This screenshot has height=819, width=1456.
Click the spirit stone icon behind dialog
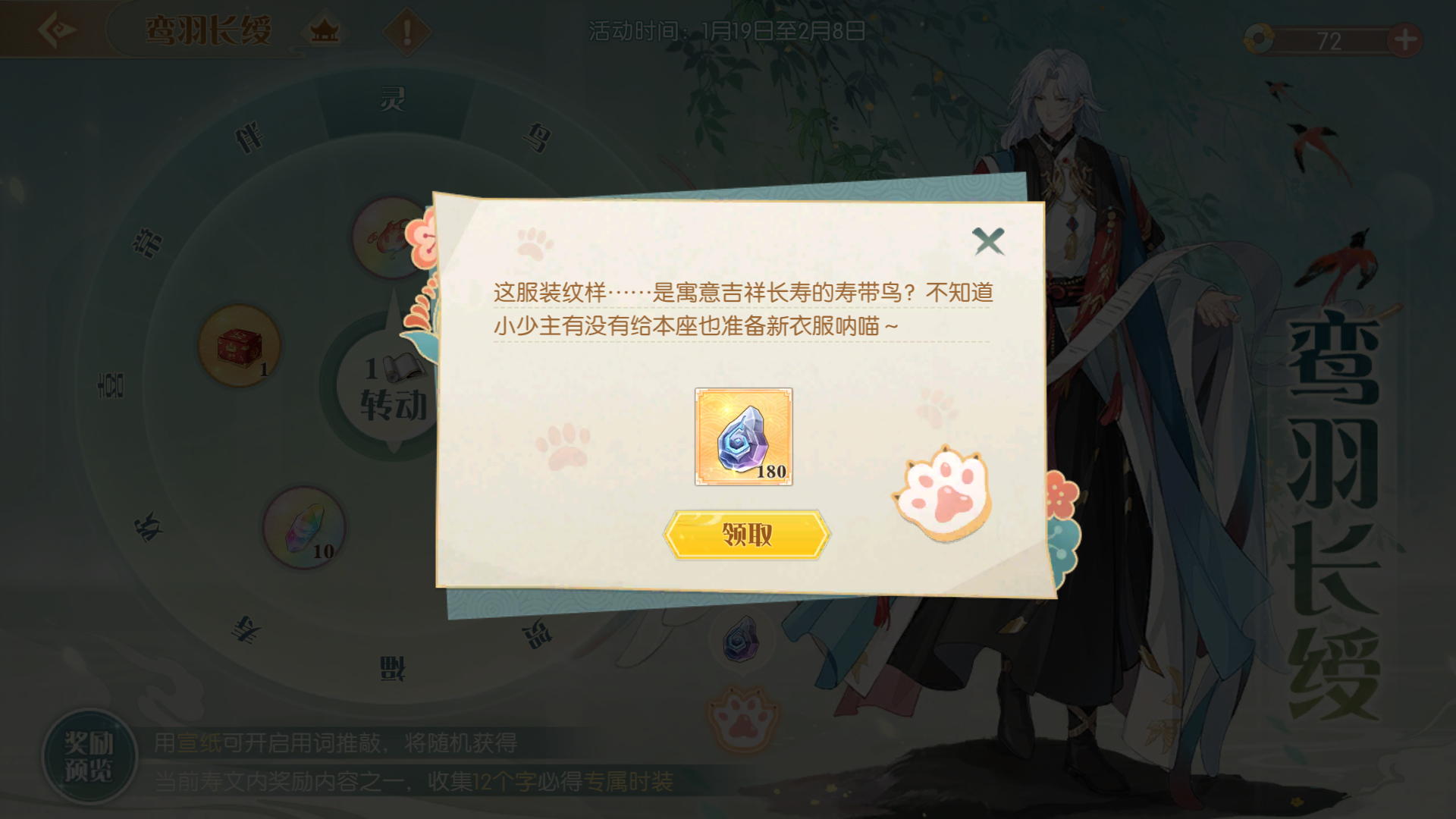pos(741,639)
